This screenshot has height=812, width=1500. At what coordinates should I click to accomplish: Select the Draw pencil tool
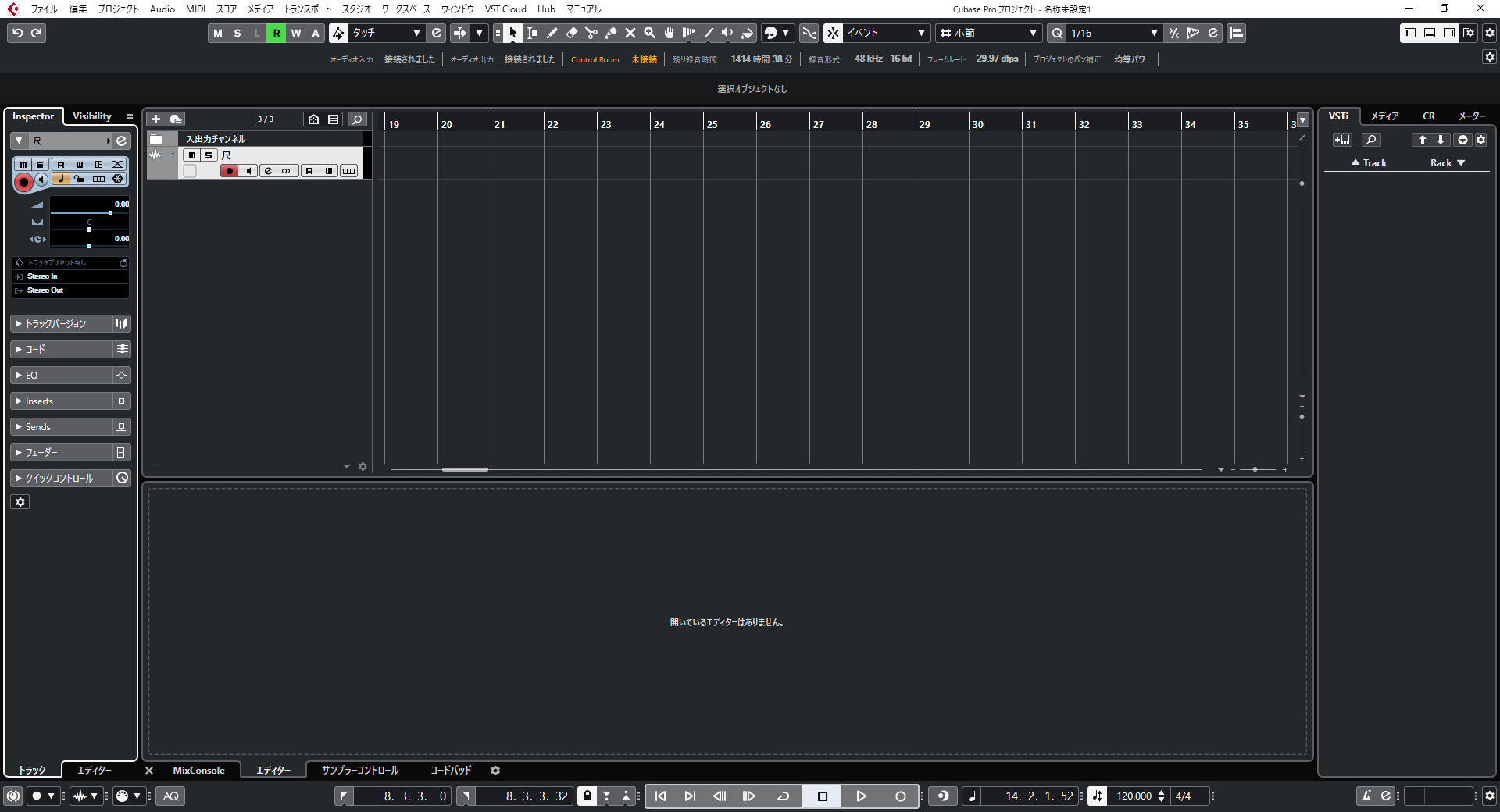pyautogui.click(x=552, y=33)
